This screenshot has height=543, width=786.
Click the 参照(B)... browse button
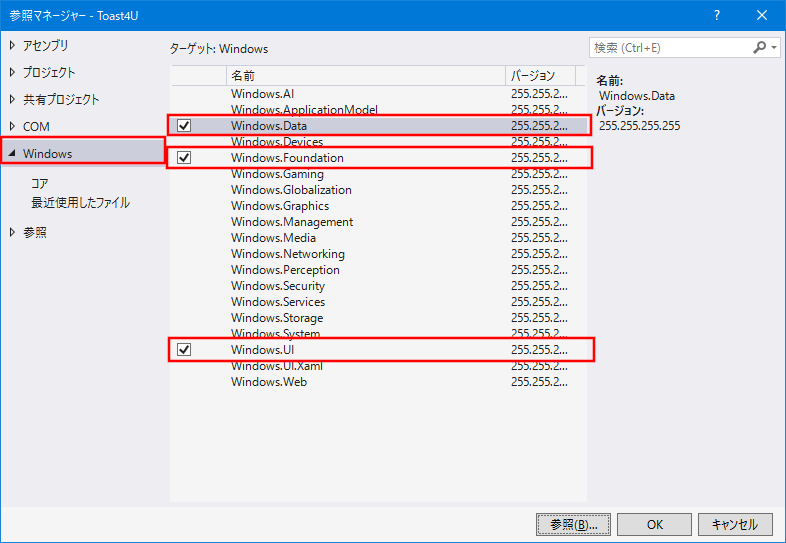(x=572, y=524)
